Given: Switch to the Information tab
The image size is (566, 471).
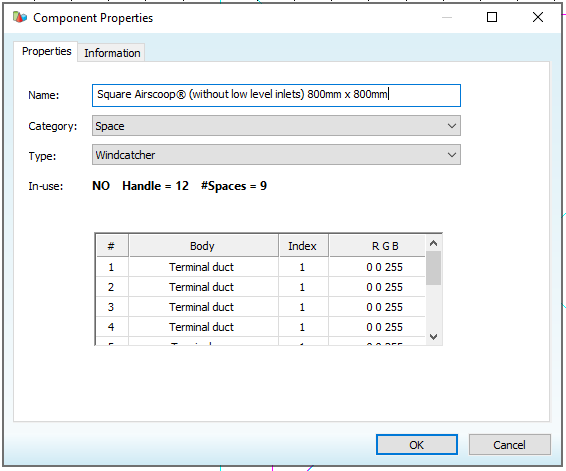Looking at the screenshot, I should [x=112, y=53].
